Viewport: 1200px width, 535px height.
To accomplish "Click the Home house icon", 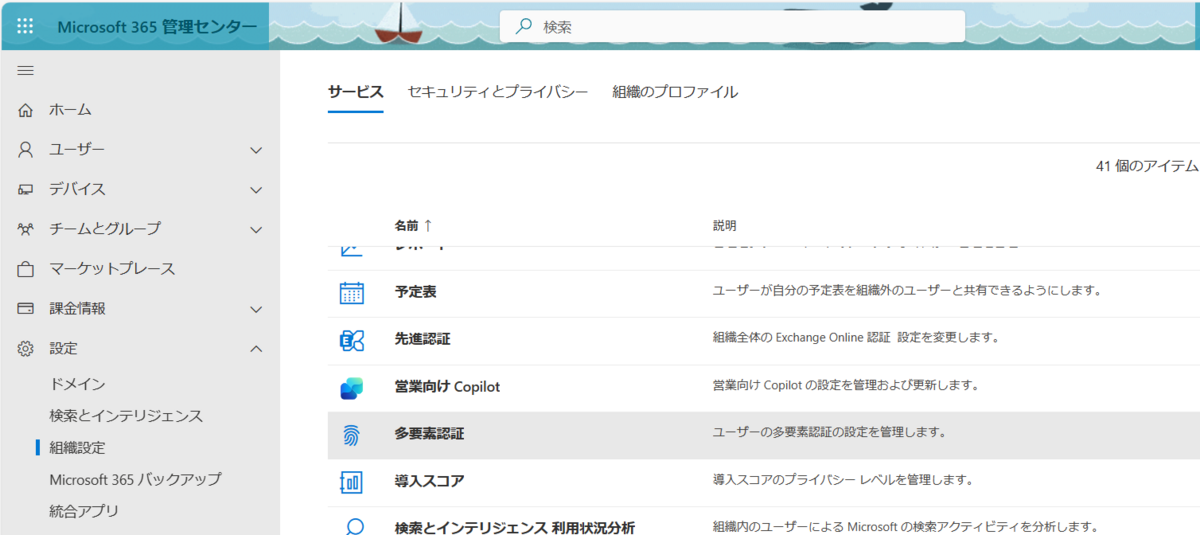I will pyautogui.click(x=26, y=109).
